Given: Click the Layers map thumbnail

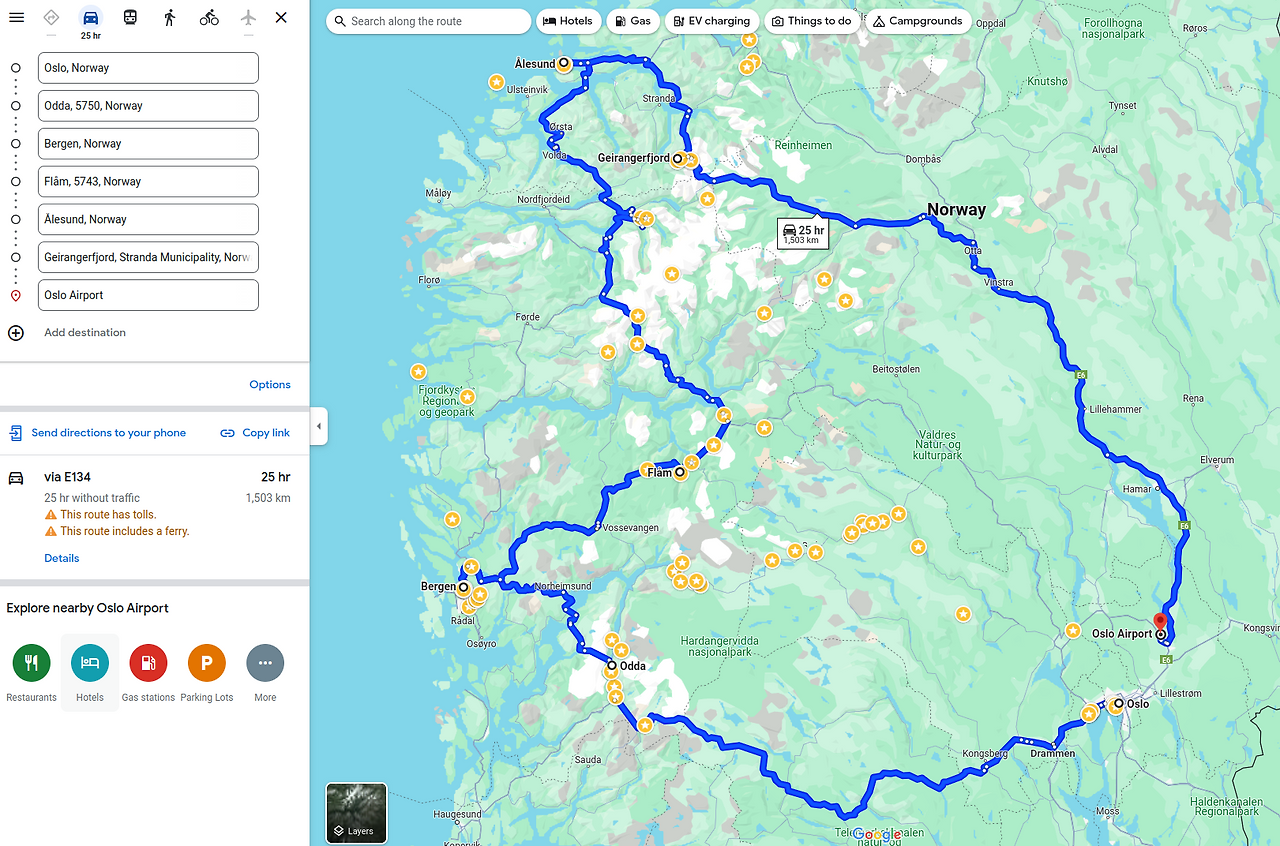Looking at the screenshot, I should coord(356,813).
